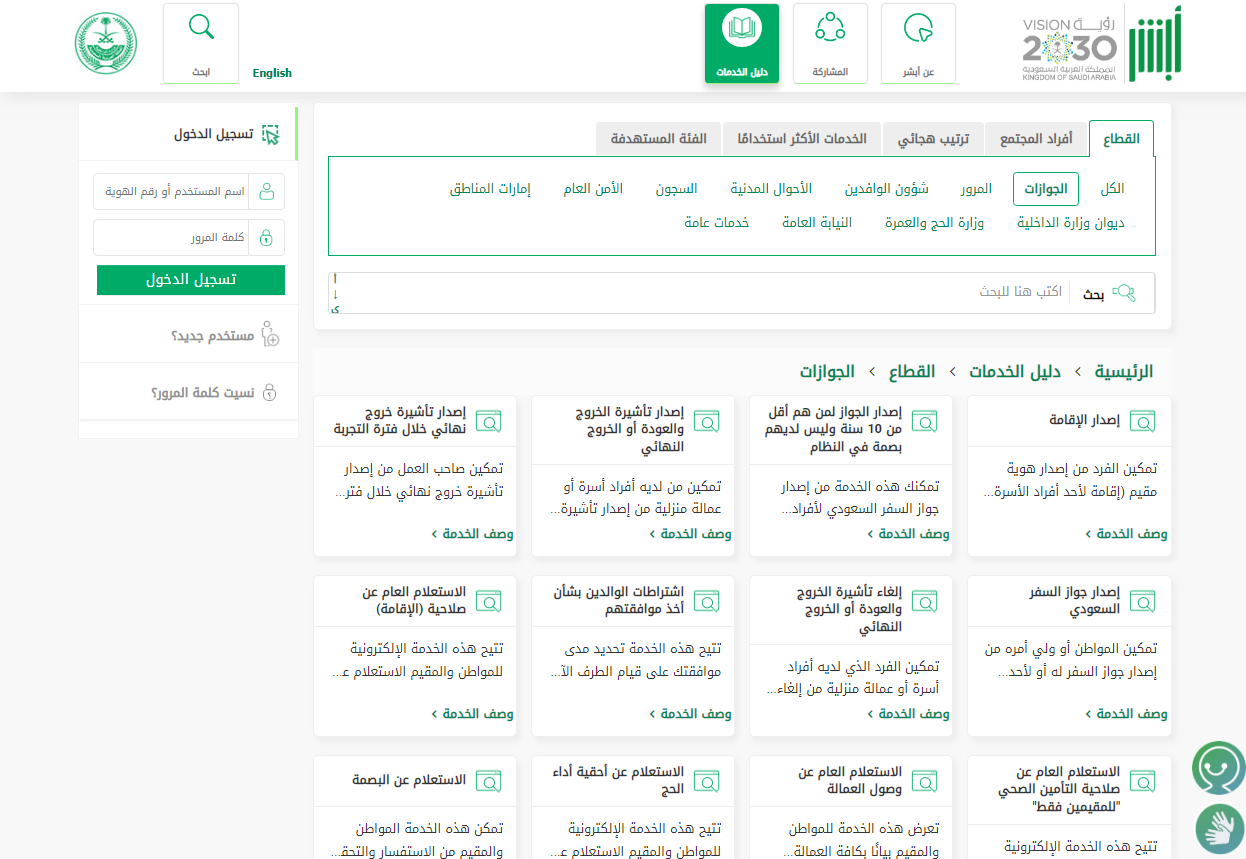Viewport: 1246px width, 859px height.
Task: Click icon on الاستعلام عن صلاحية الإقامة card
Action: coord(489,601)
